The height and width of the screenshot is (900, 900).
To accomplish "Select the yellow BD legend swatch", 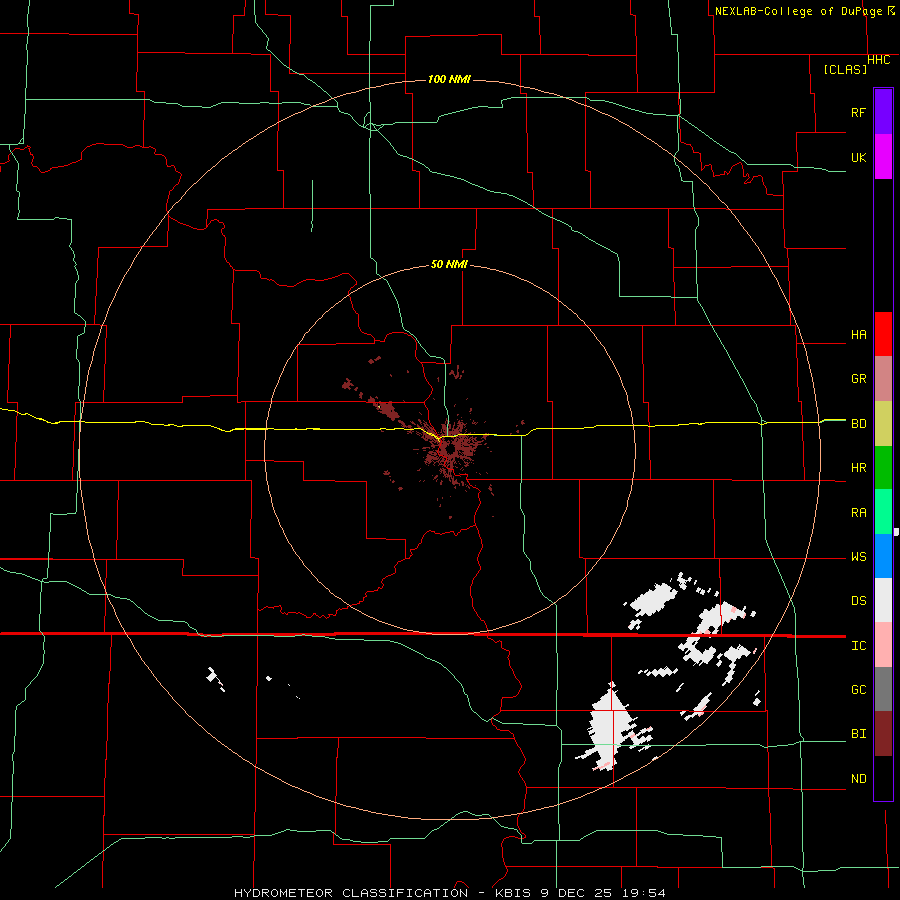I will click(883, 423).
